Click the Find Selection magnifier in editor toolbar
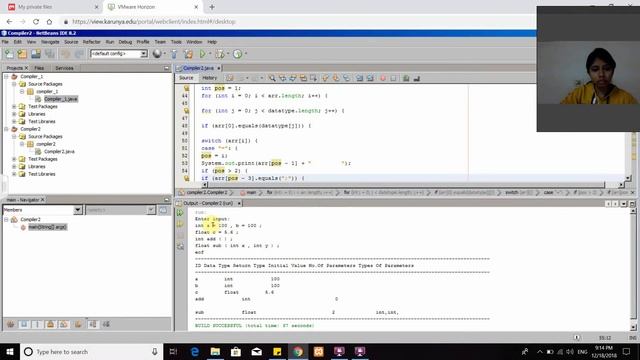The image size is (640, 360). point(272,78)
